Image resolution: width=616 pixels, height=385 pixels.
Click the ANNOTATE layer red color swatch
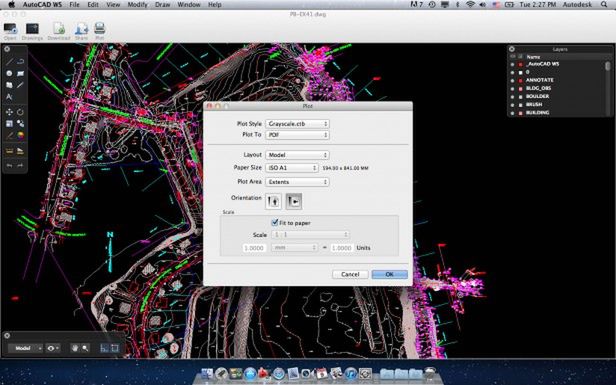coord(521,80)
